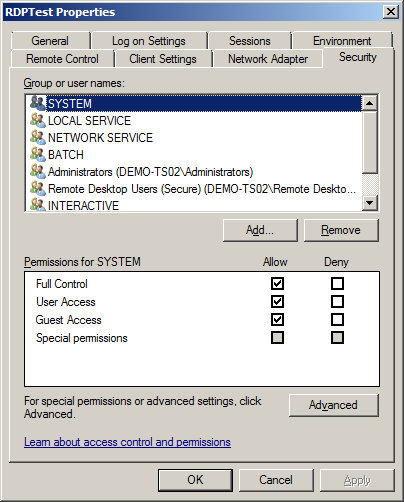Select the NETWORK SERVICE group icon
The width and height of the screenshot is (404, 502).
coord(38,137)
